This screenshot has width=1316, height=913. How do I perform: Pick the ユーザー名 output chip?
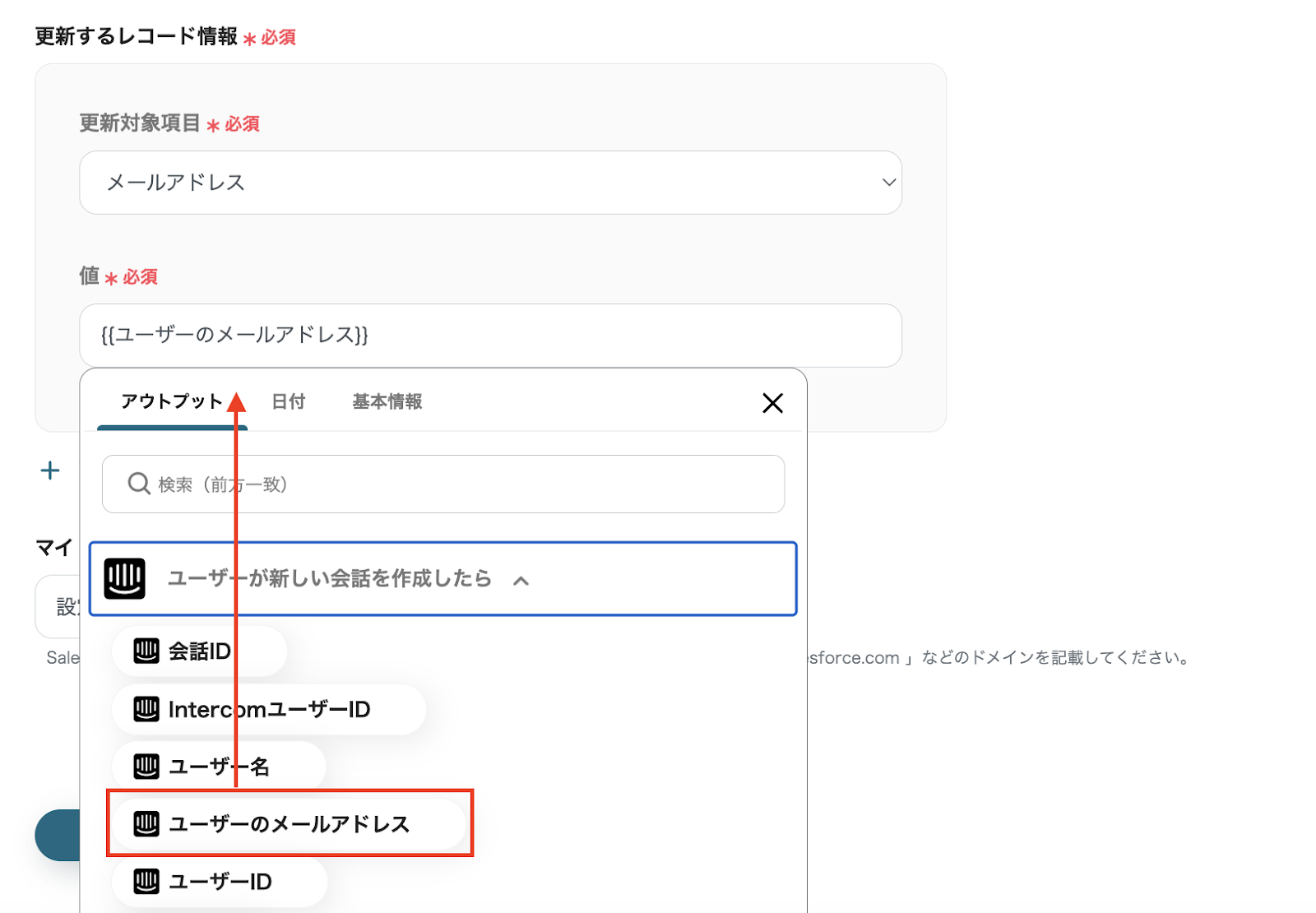[x=219, y=767]
